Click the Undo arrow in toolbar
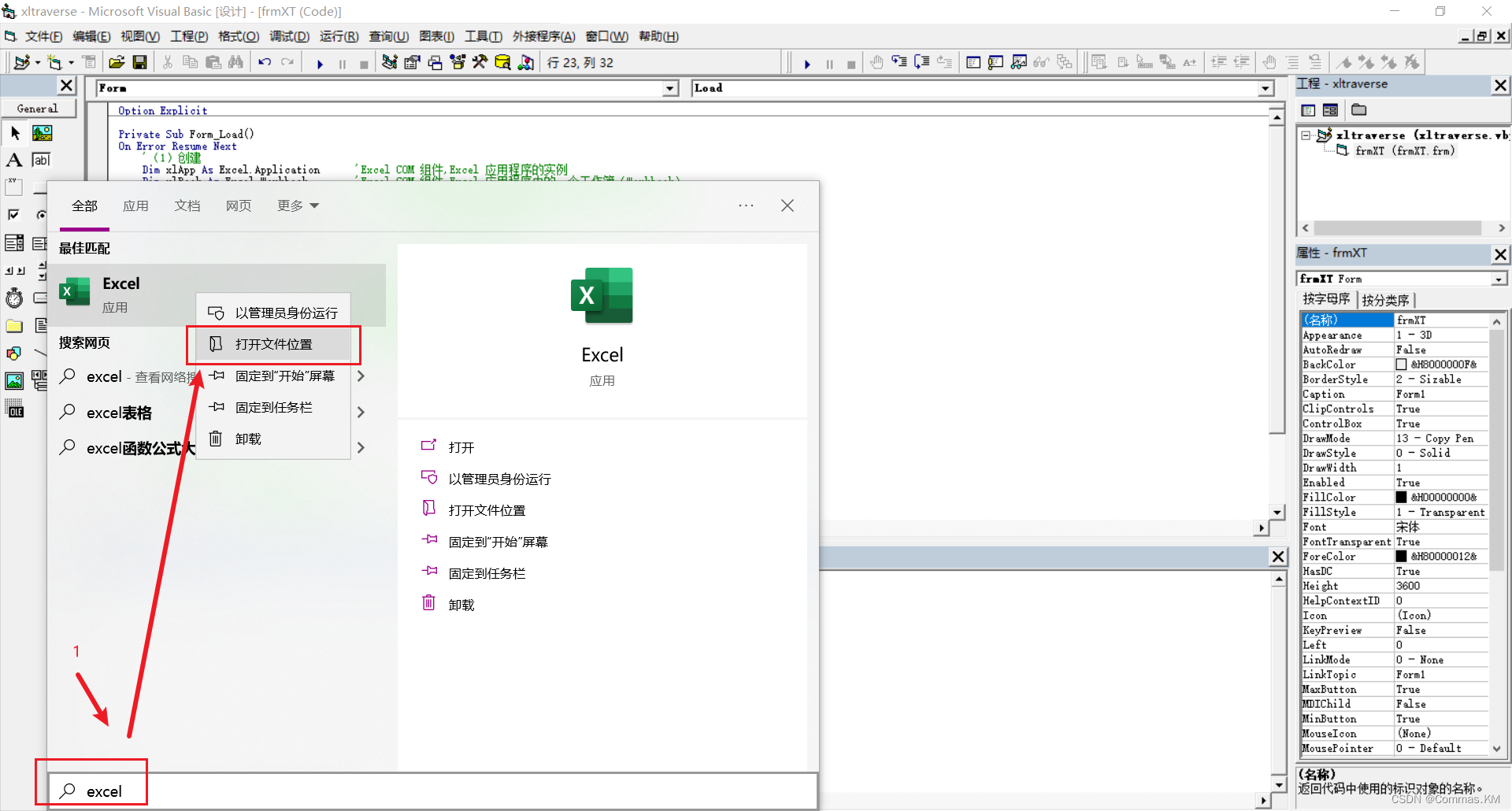Image resolution: width=1512 pixels, height=811 pixels. pyautogui.click(x=265, y=62)
